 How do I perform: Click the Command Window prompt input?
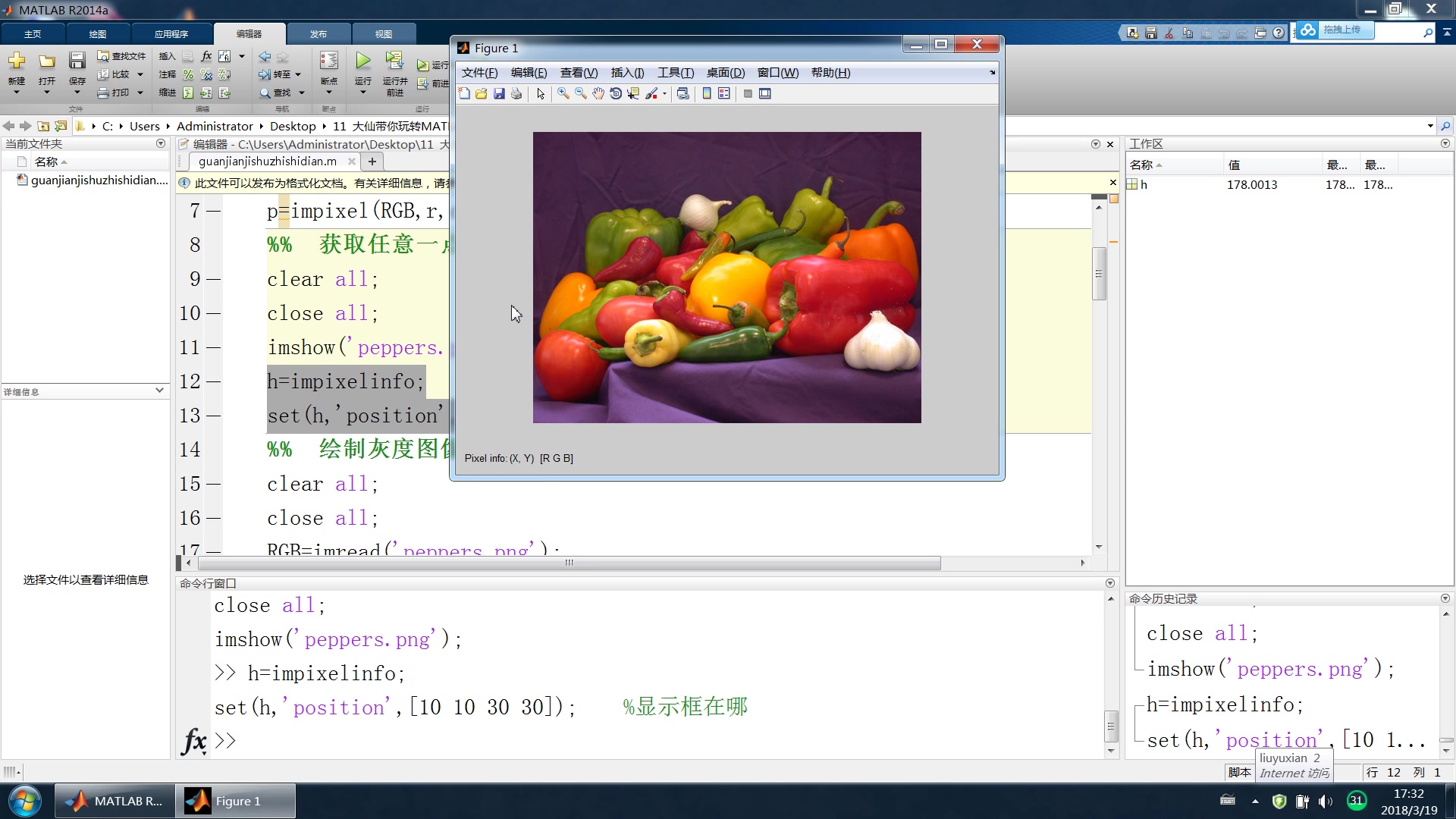click(660, 740)
